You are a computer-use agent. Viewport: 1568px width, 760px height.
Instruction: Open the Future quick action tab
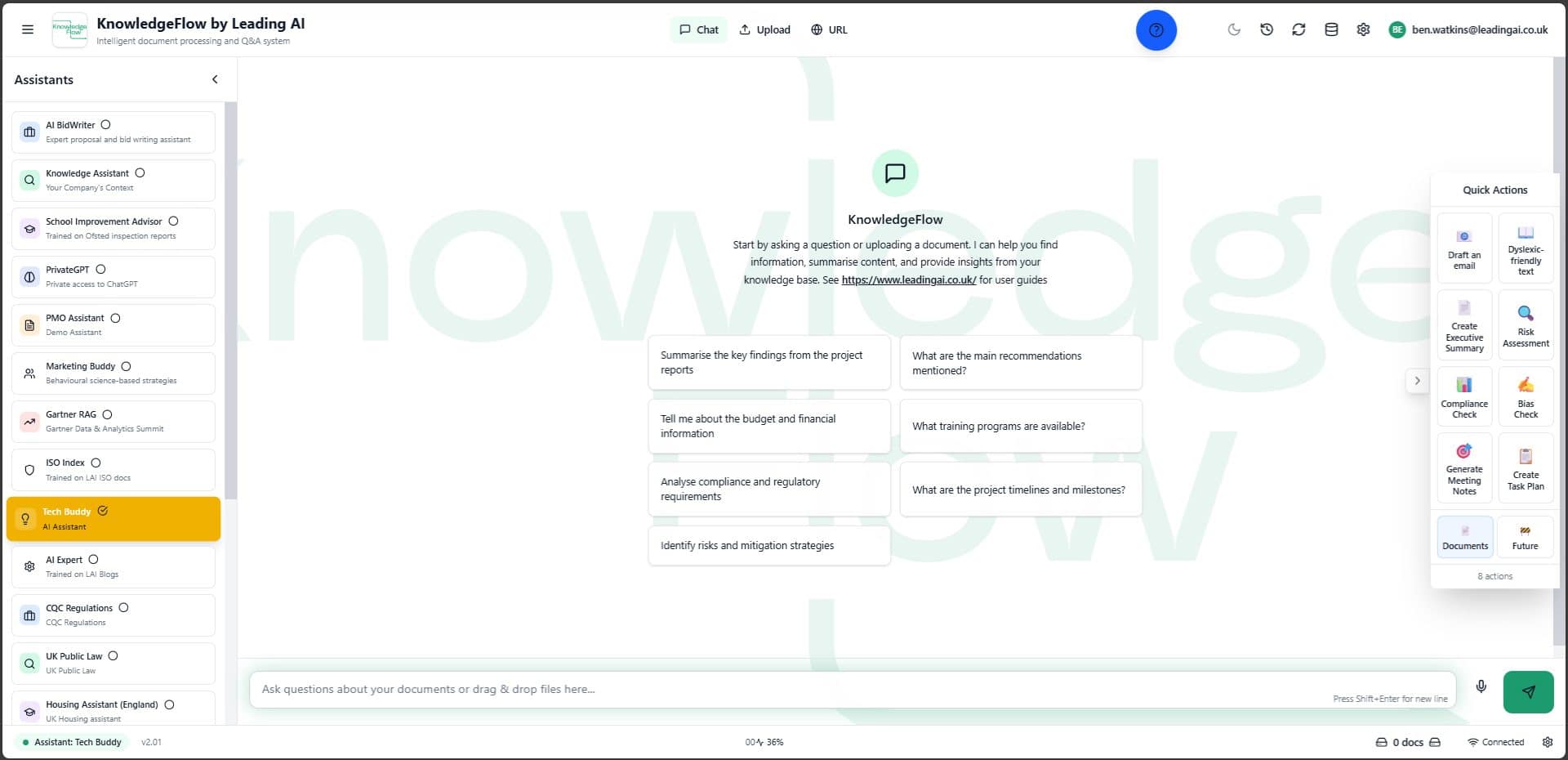tap(1526, 537)
